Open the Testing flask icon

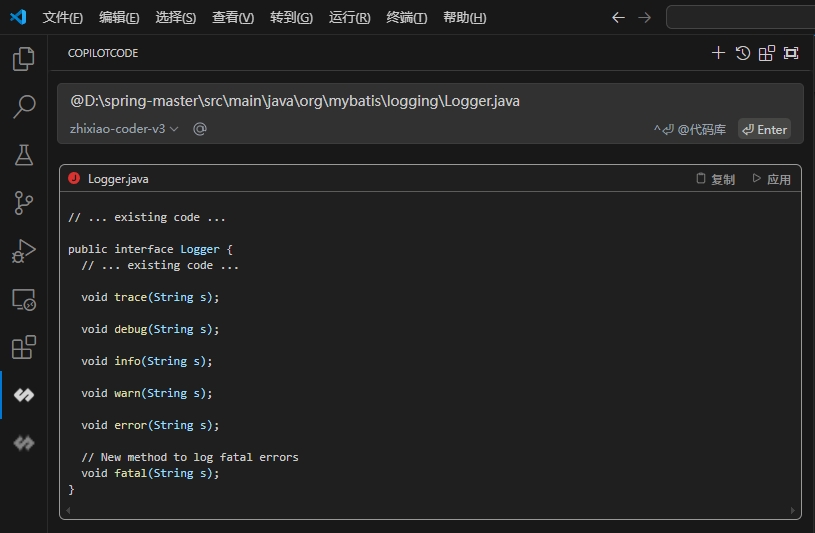click(23, 155)
